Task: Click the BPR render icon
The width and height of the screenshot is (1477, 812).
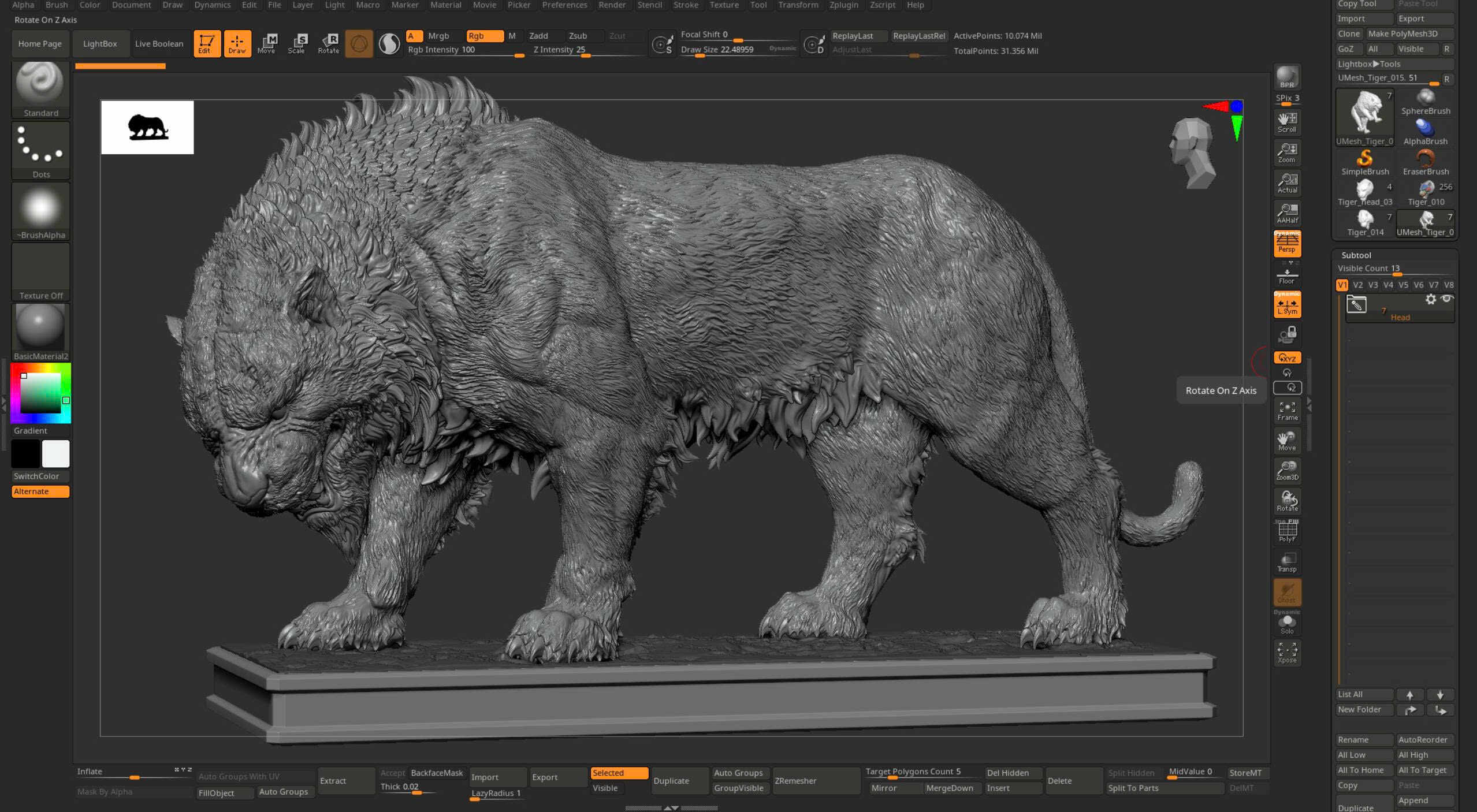Action: coord(1286,77)
